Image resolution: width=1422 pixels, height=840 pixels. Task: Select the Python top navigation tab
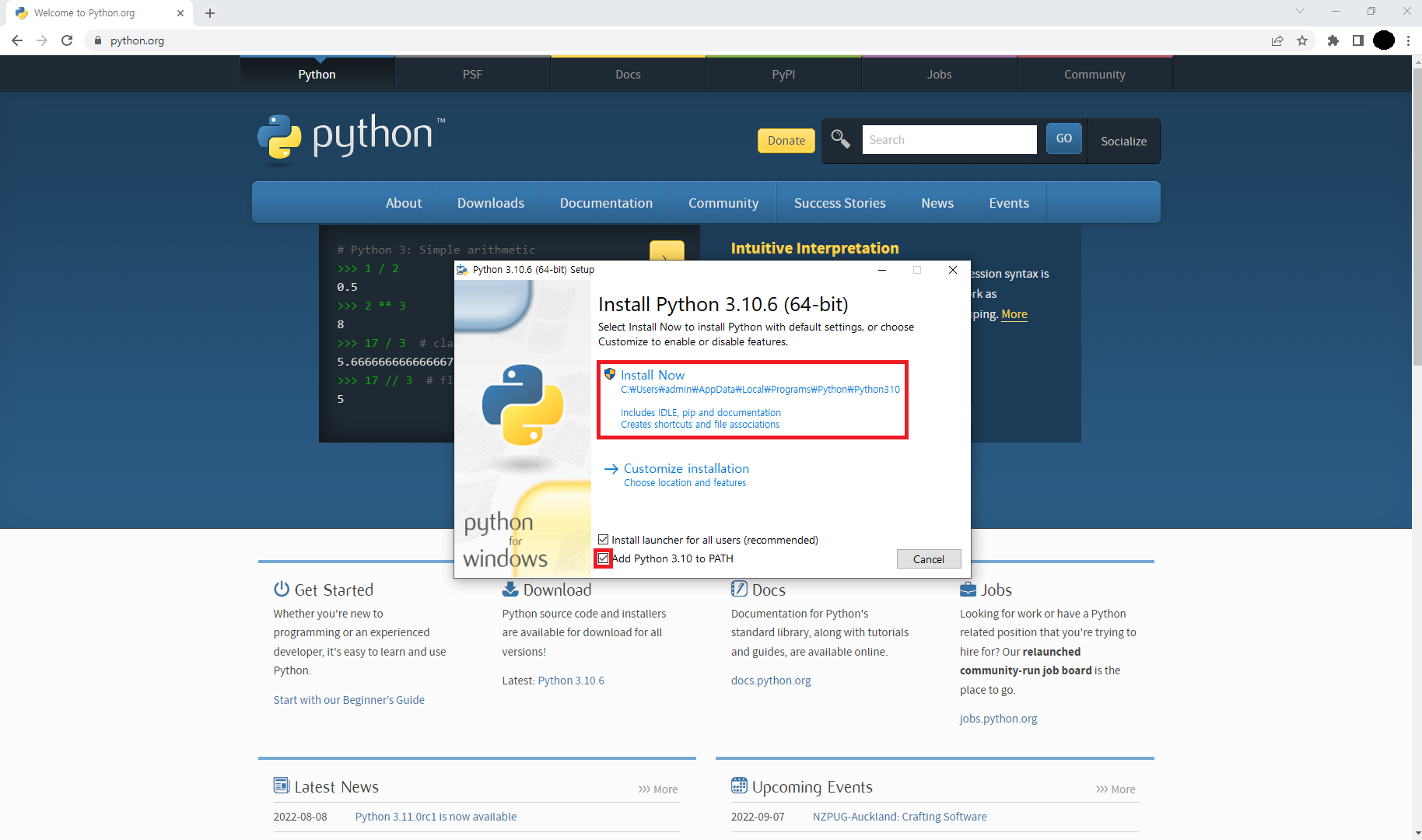point(317,75)
